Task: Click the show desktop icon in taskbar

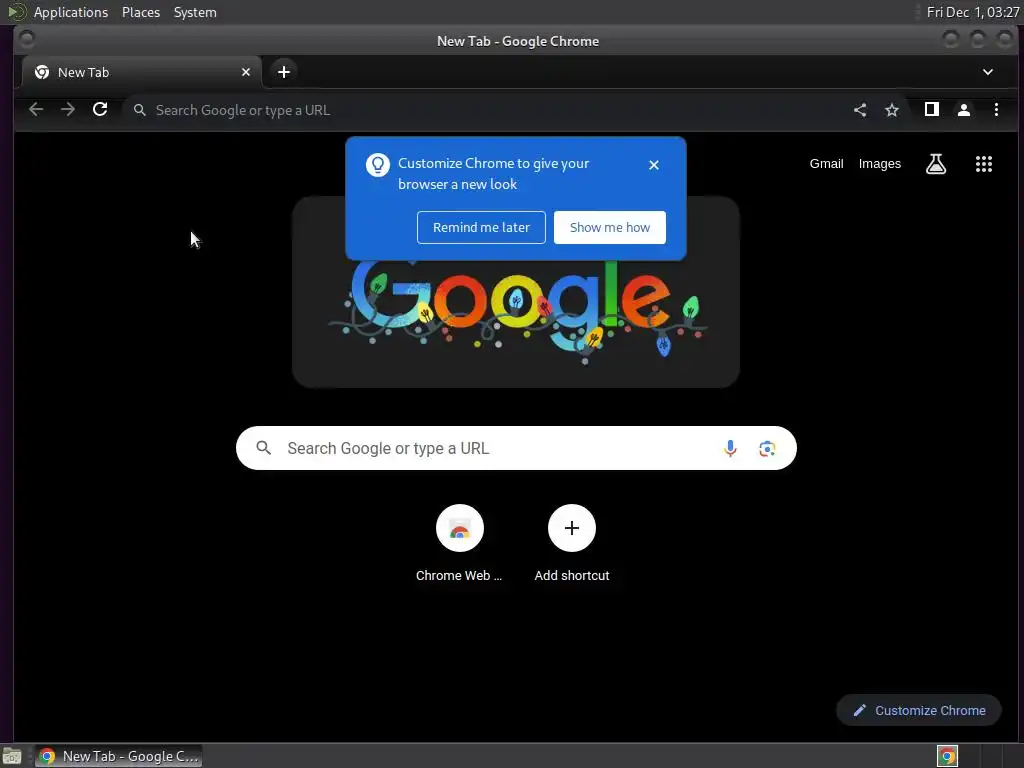Action: click(x=12, y=756)
